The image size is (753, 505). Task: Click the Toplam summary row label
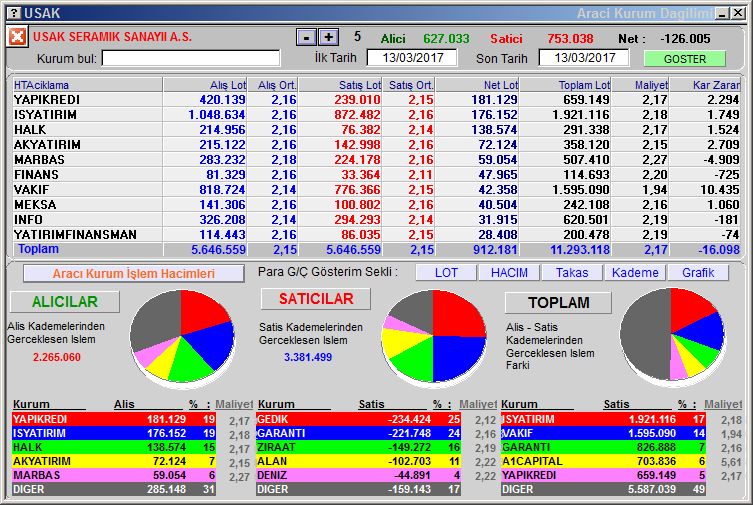pos(38,249)
